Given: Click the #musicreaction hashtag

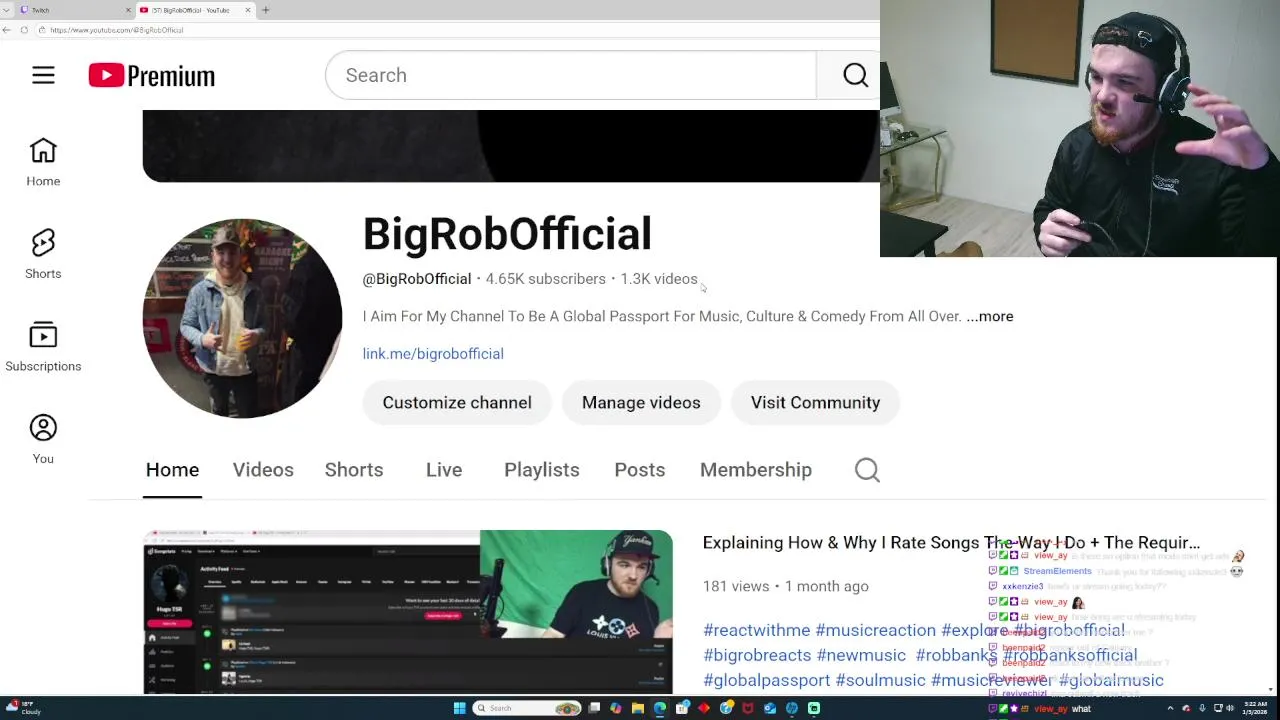Looking at the screenshot, I should tap(875, 630).
